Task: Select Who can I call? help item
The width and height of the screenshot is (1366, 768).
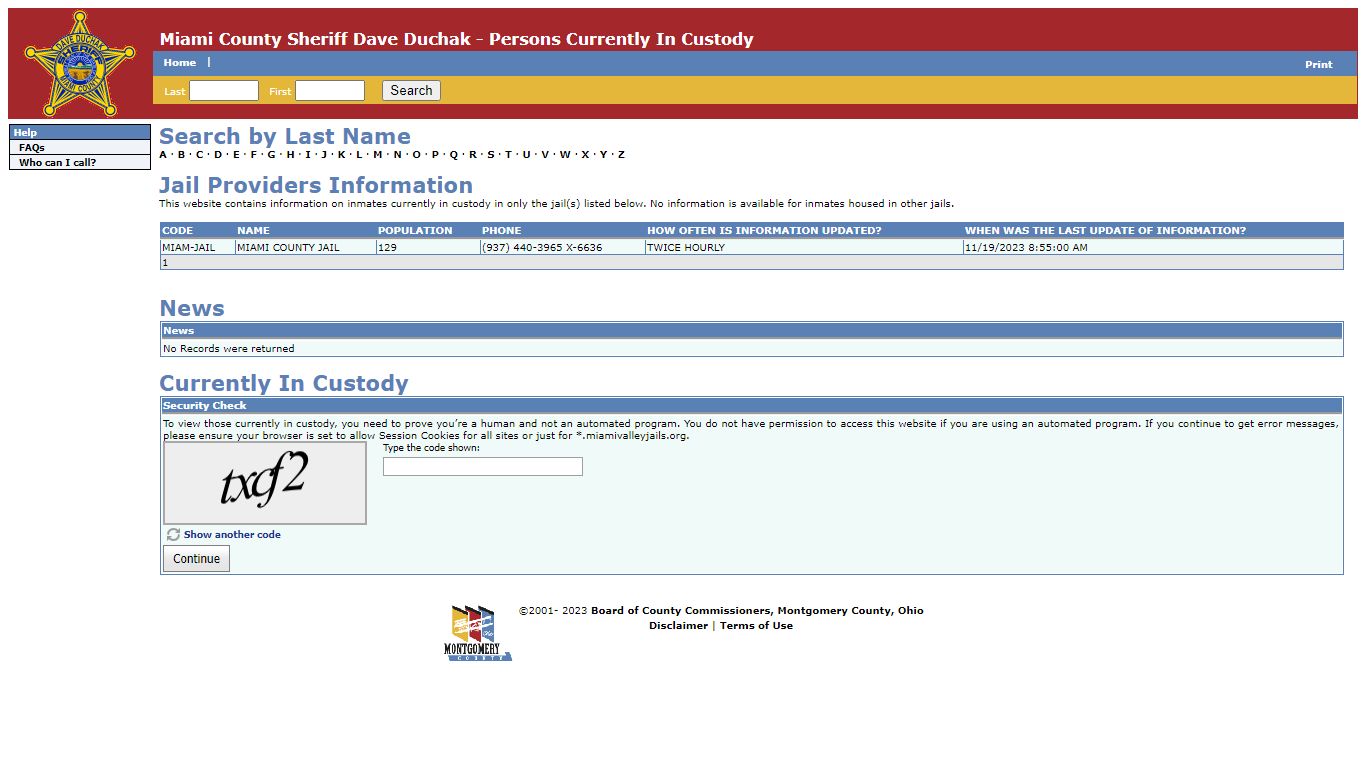Action: 58,163
